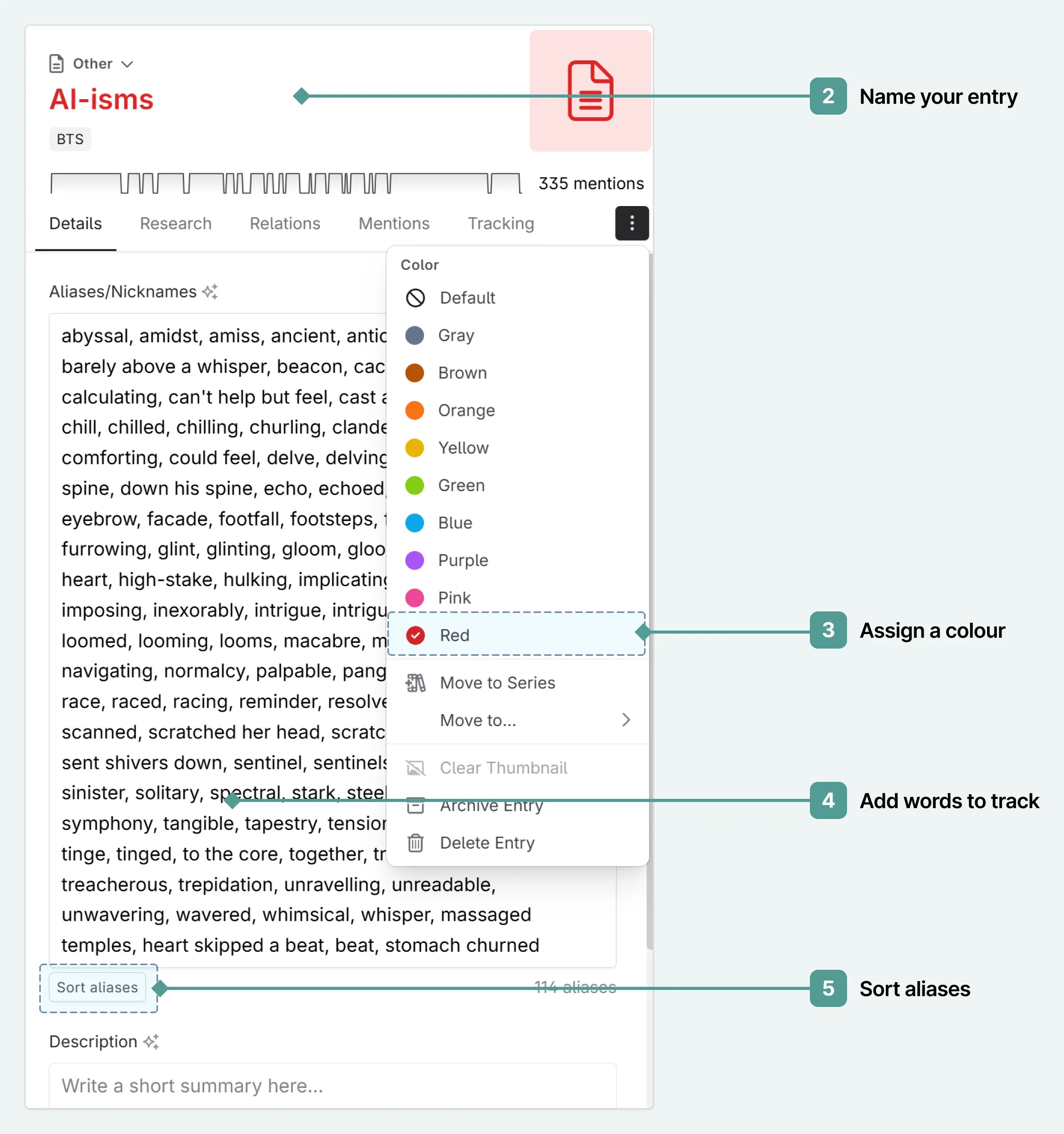Image resolution: width=1064 pixels, height=1134 pixels.
Task: Expand the Move to... submenu arrow
Action: coord(626,720)
